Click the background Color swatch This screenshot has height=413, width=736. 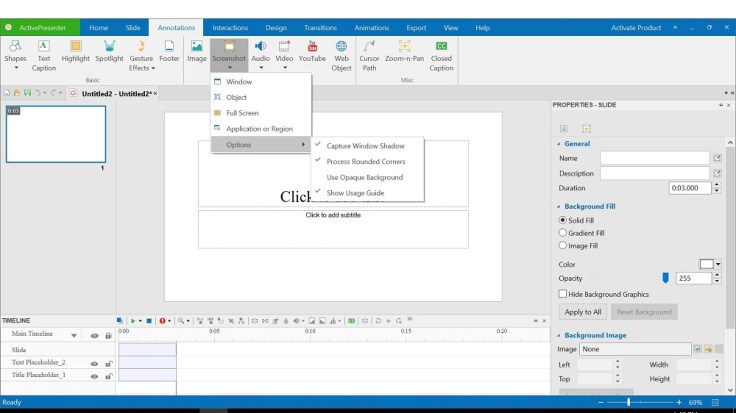(x=706, y=264)
